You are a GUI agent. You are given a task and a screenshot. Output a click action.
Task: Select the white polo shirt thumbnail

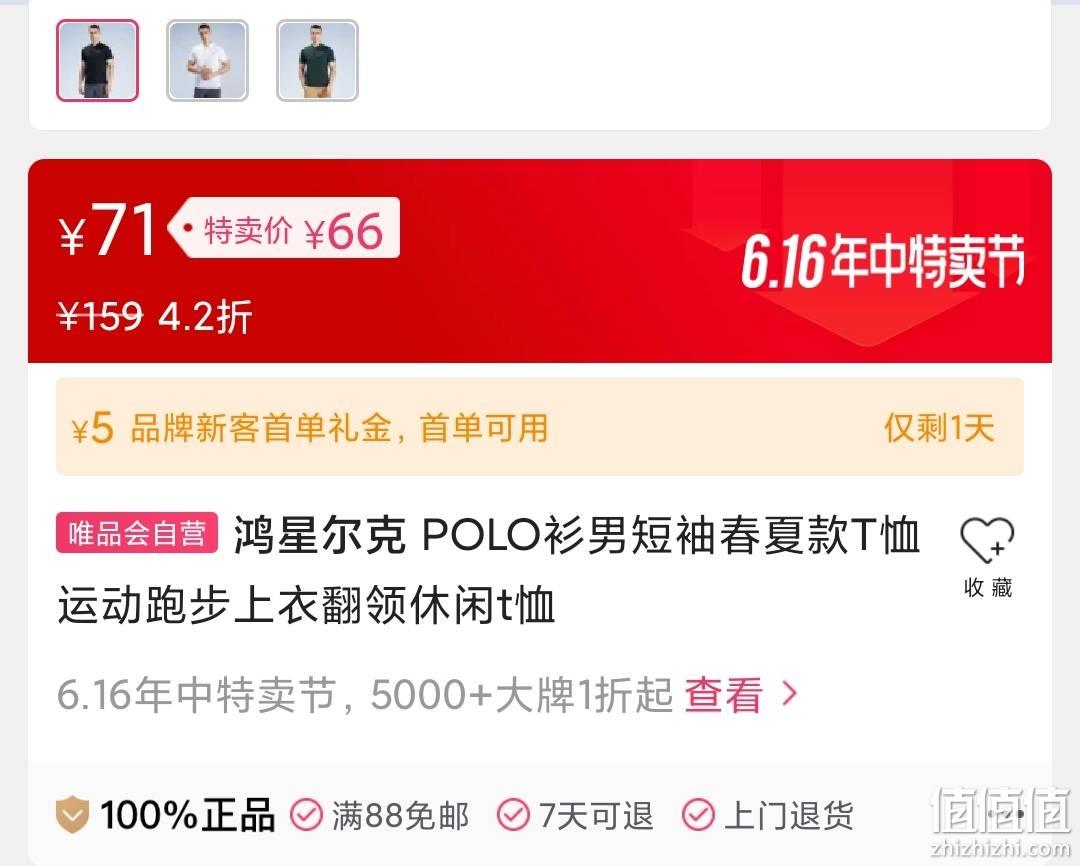click(x=207, y=61)
